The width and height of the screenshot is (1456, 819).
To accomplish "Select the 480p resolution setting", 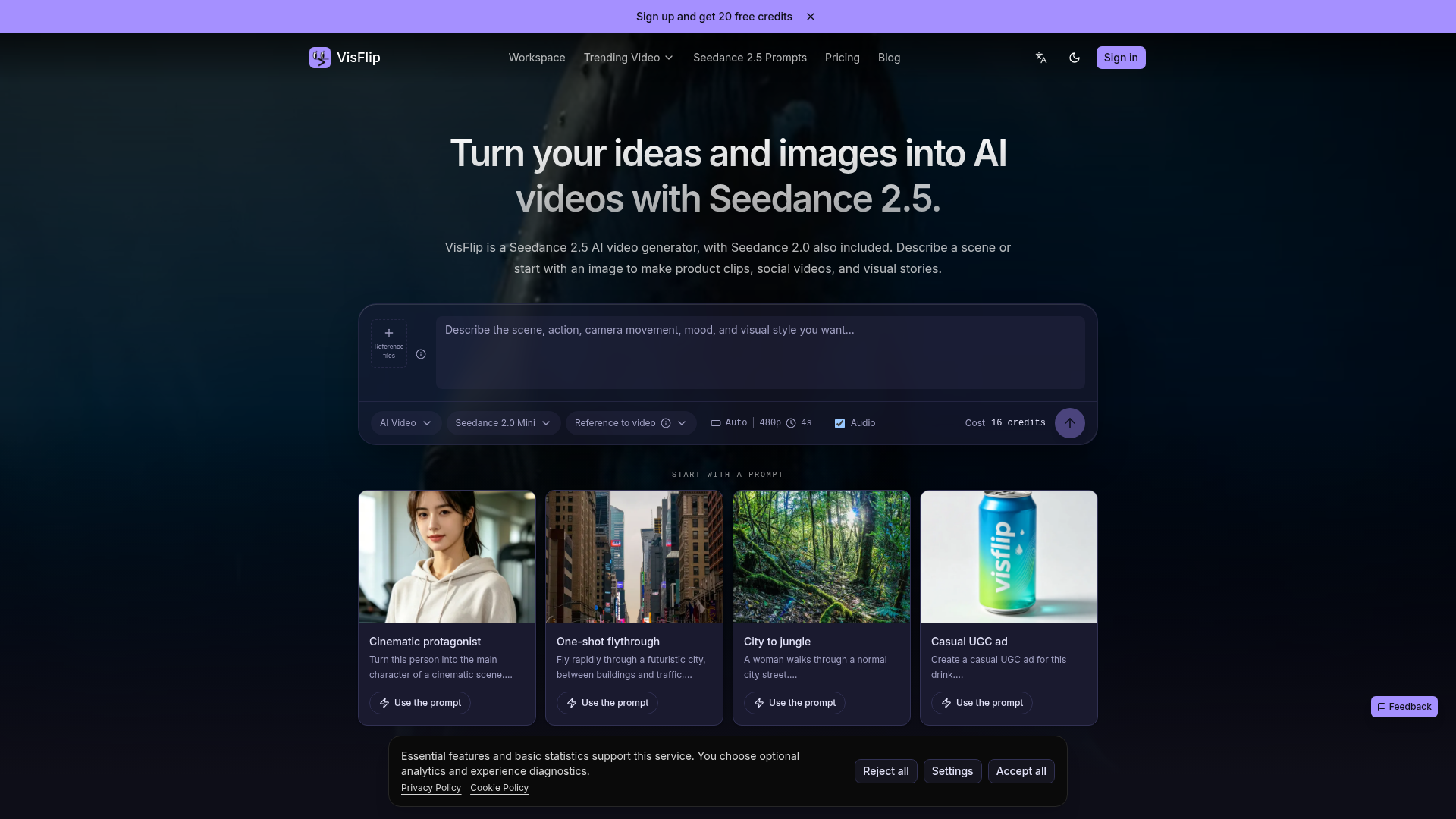I will 770,423.
